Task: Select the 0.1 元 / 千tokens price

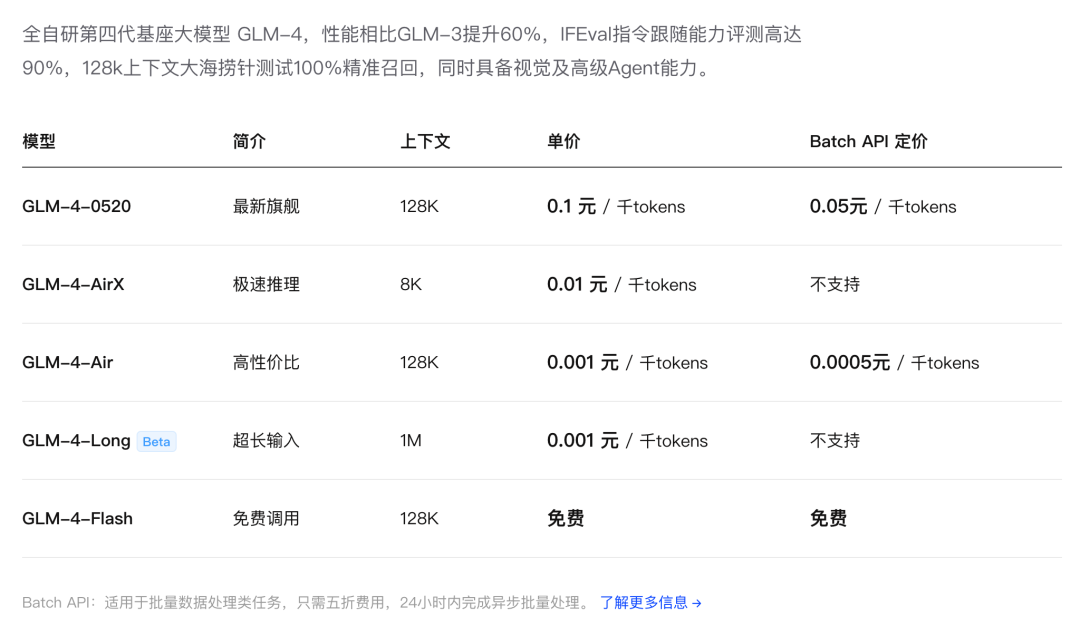Action: 616,207
